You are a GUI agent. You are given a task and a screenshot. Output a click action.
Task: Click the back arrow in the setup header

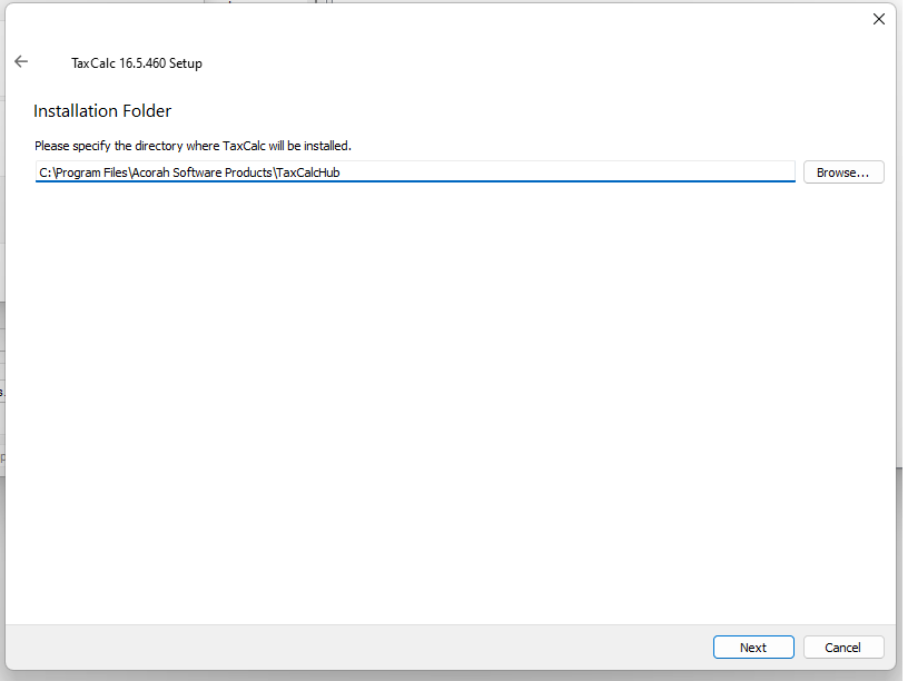pyautogui.click(x=21, y=62)
